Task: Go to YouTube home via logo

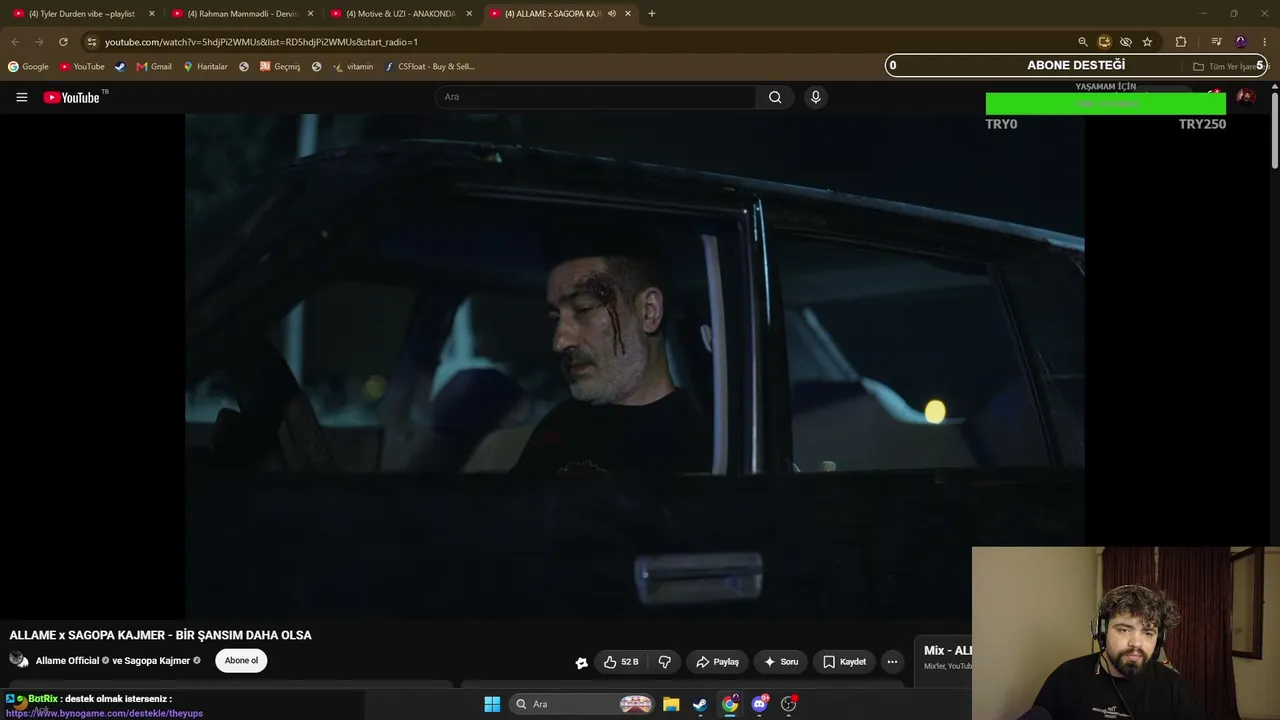Action: point(71,97)
